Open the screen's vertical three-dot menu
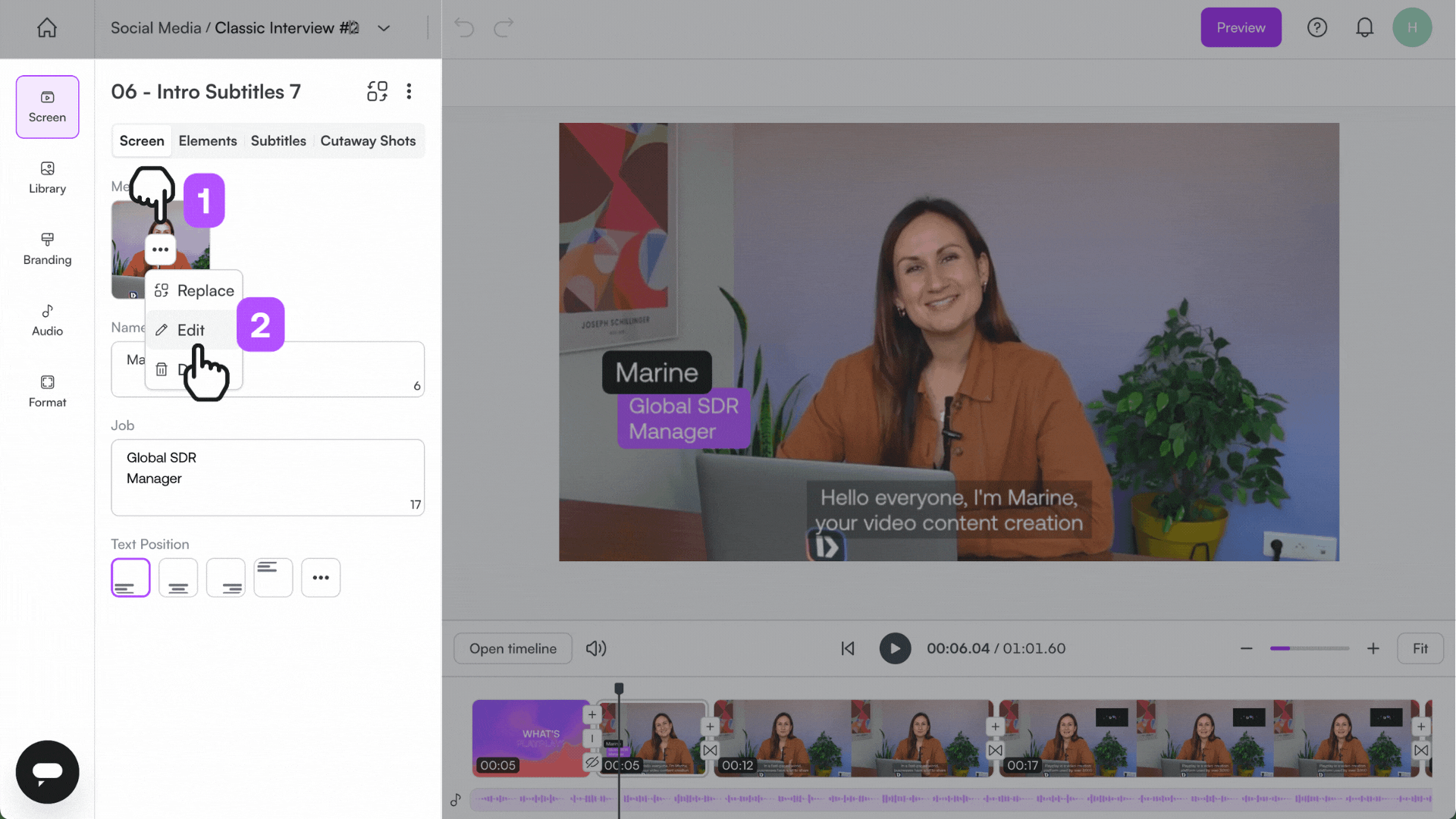This screenshot has width=1456, height=819. point(409,92)
